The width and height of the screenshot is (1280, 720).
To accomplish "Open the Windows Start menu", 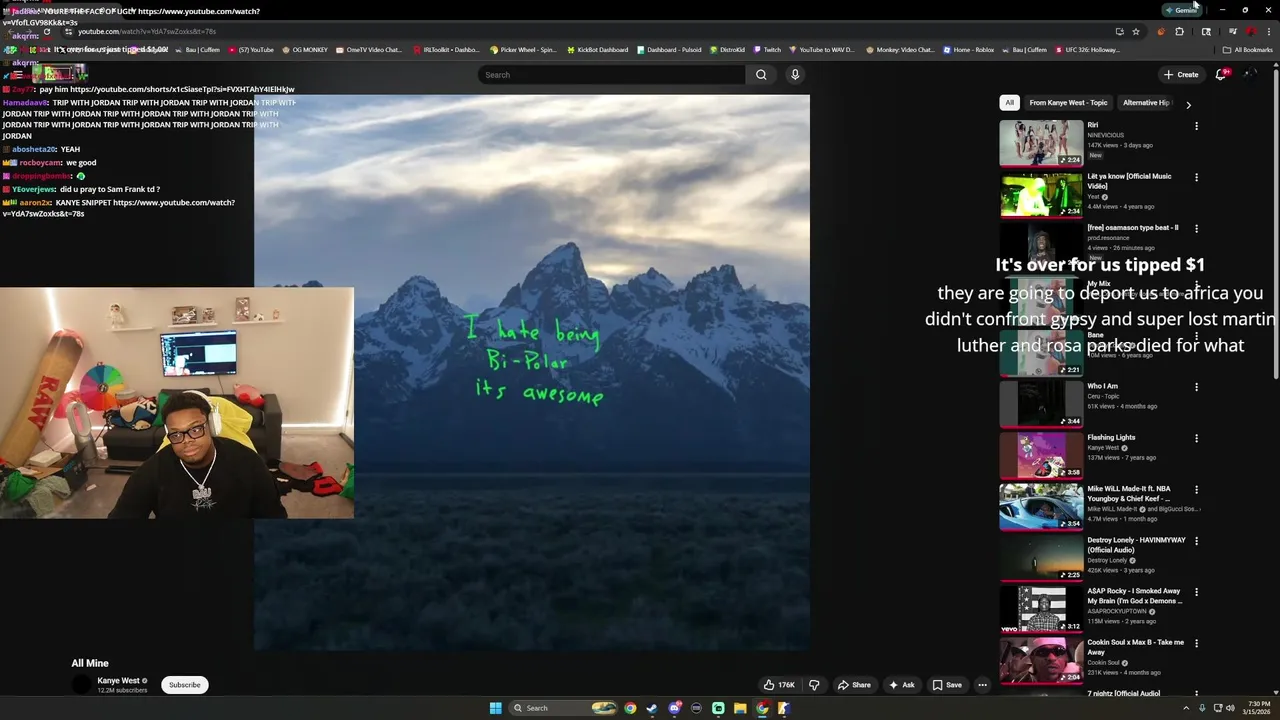I will [x=495, y=708].
